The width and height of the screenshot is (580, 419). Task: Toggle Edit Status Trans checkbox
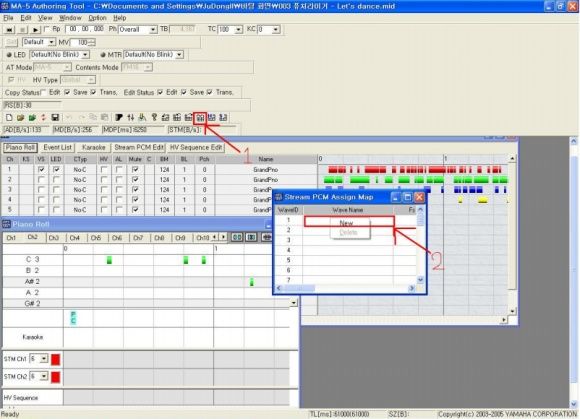pyautogui.click(x=210, y=92)
